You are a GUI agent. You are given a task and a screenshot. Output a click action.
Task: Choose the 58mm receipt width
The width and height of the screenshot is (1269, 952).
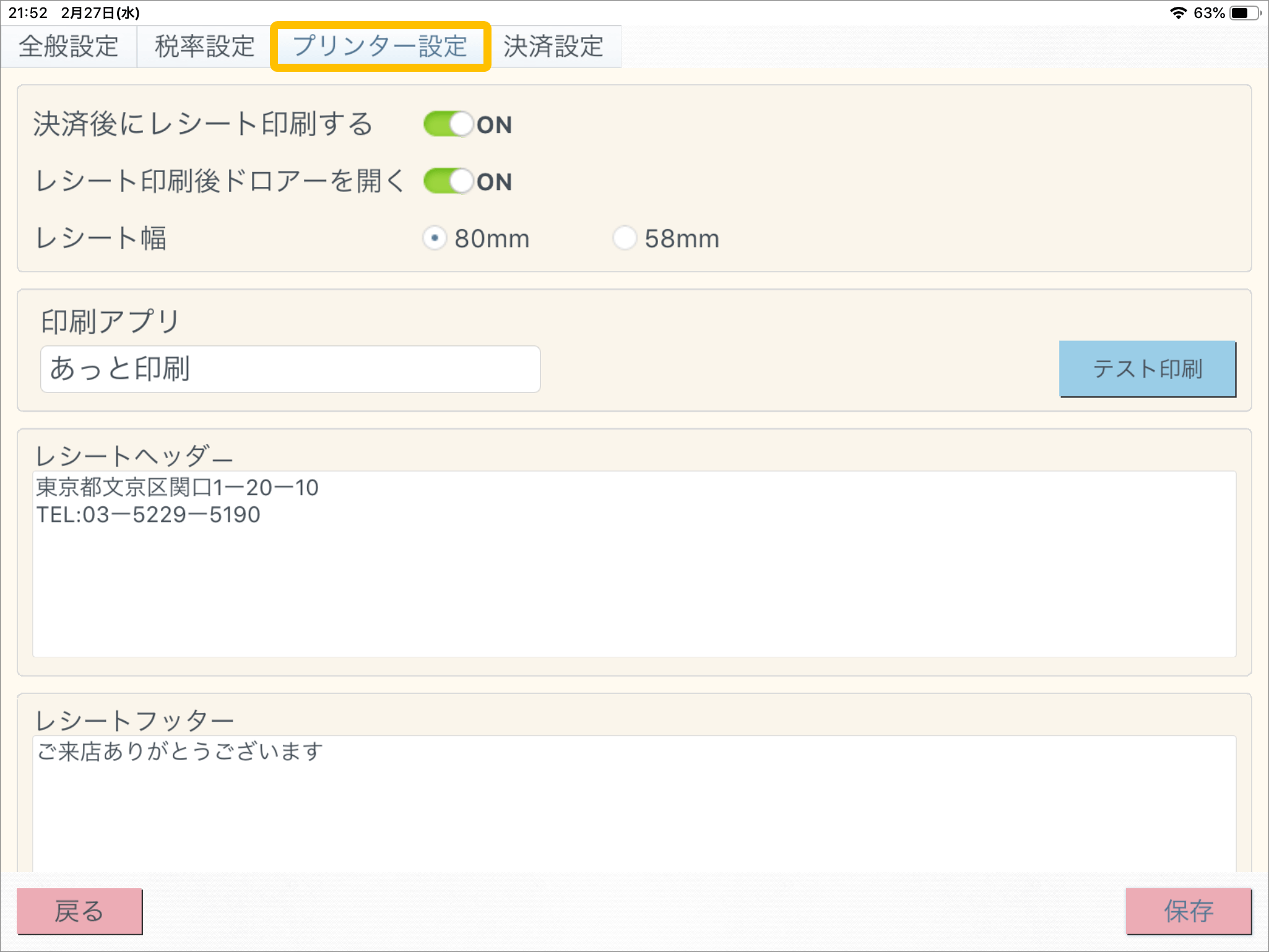click(625, 238)
